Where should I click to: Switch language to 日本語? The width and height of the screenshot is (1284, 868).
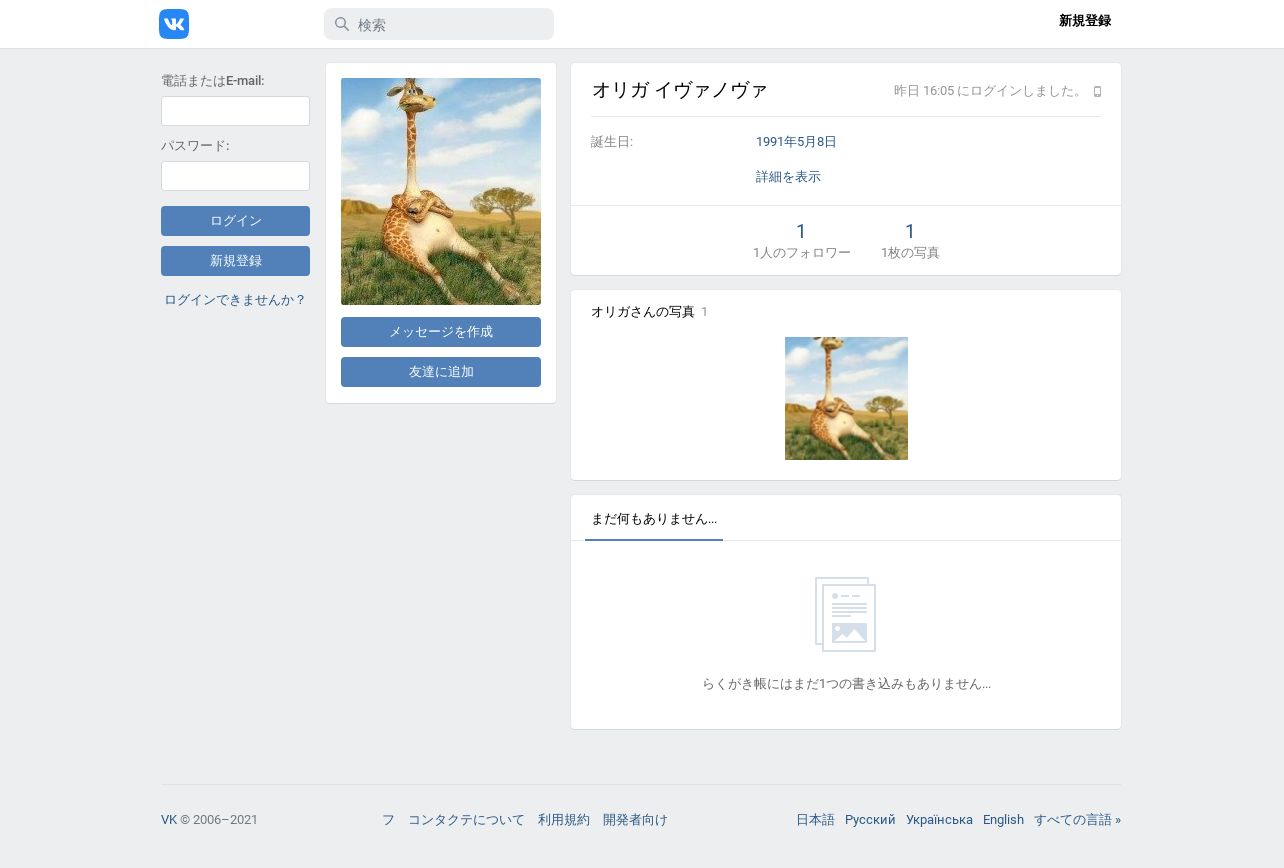[815, 820]
